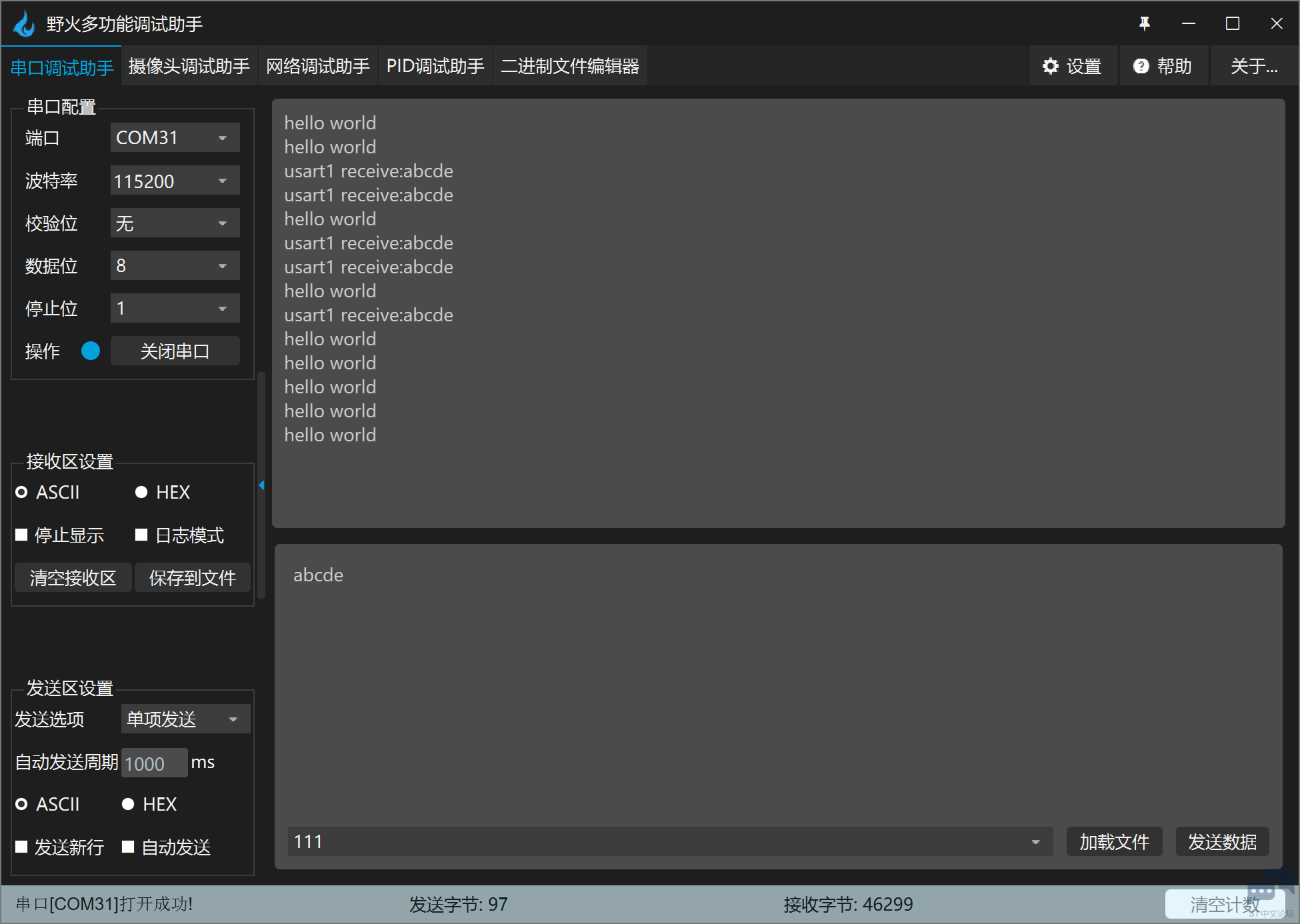The height and width of the screenshot is (924, 1300).
Task: Enable 停止显示 checkbox
Action: [x=21, y=535]
